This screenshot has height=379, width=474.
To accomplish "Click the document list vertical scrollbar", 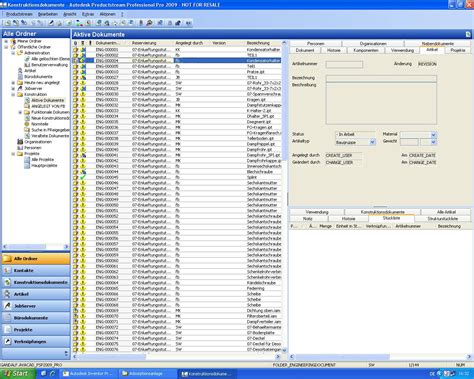I will click(284, 197).
